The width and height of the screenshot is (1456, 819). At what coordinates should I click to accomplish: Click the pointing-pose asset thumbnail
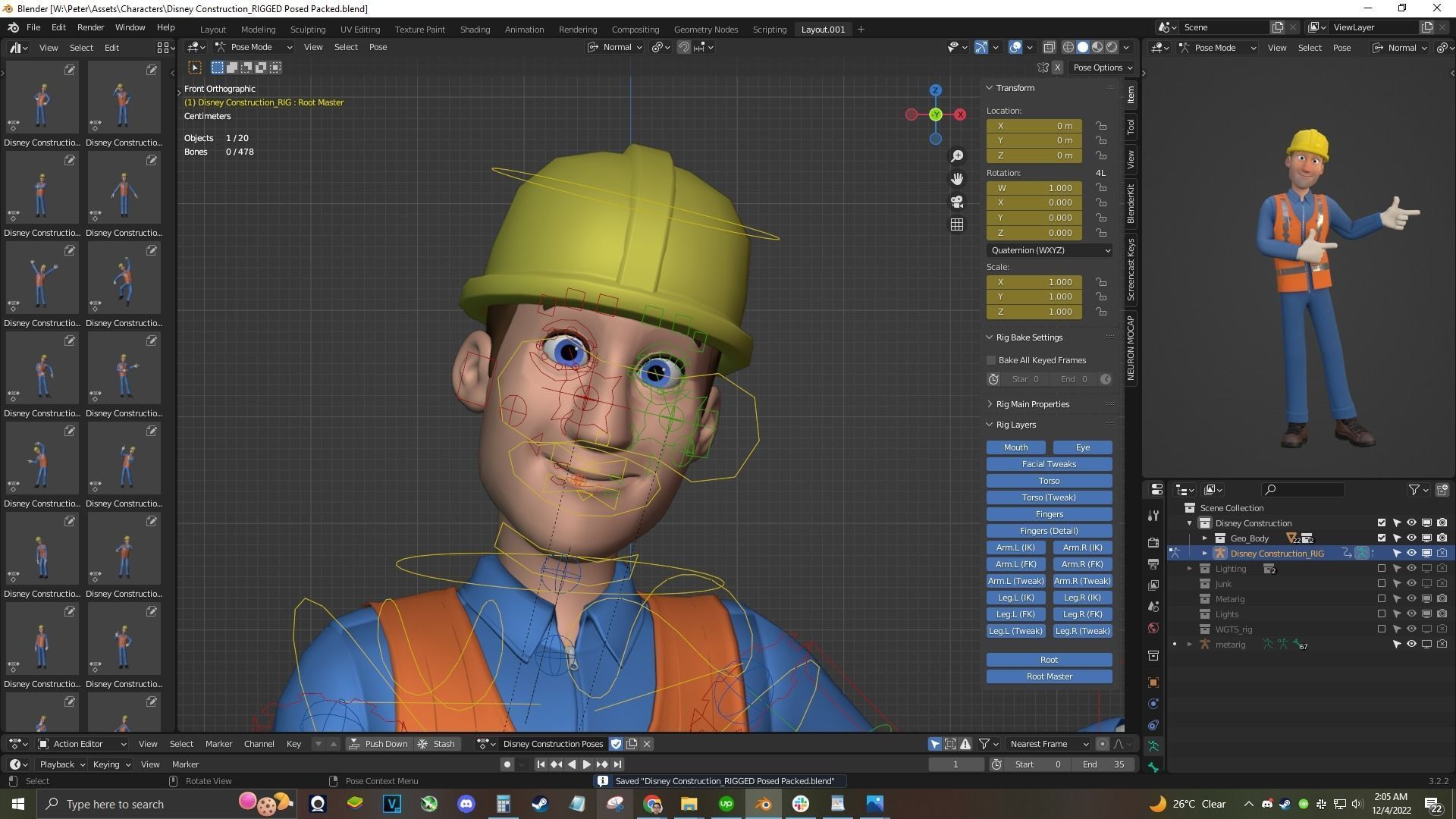(124, 369)
